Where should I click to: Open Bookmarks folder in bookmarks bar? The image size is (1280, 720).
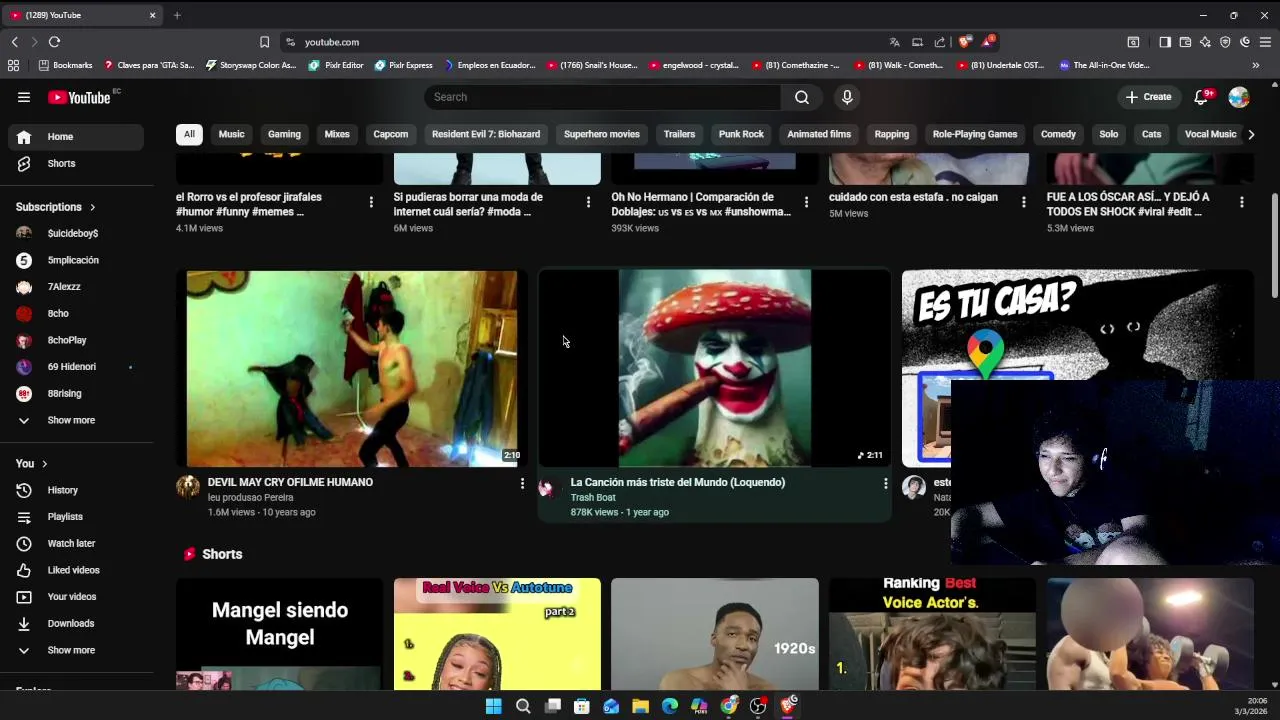(x=65, y=65)
